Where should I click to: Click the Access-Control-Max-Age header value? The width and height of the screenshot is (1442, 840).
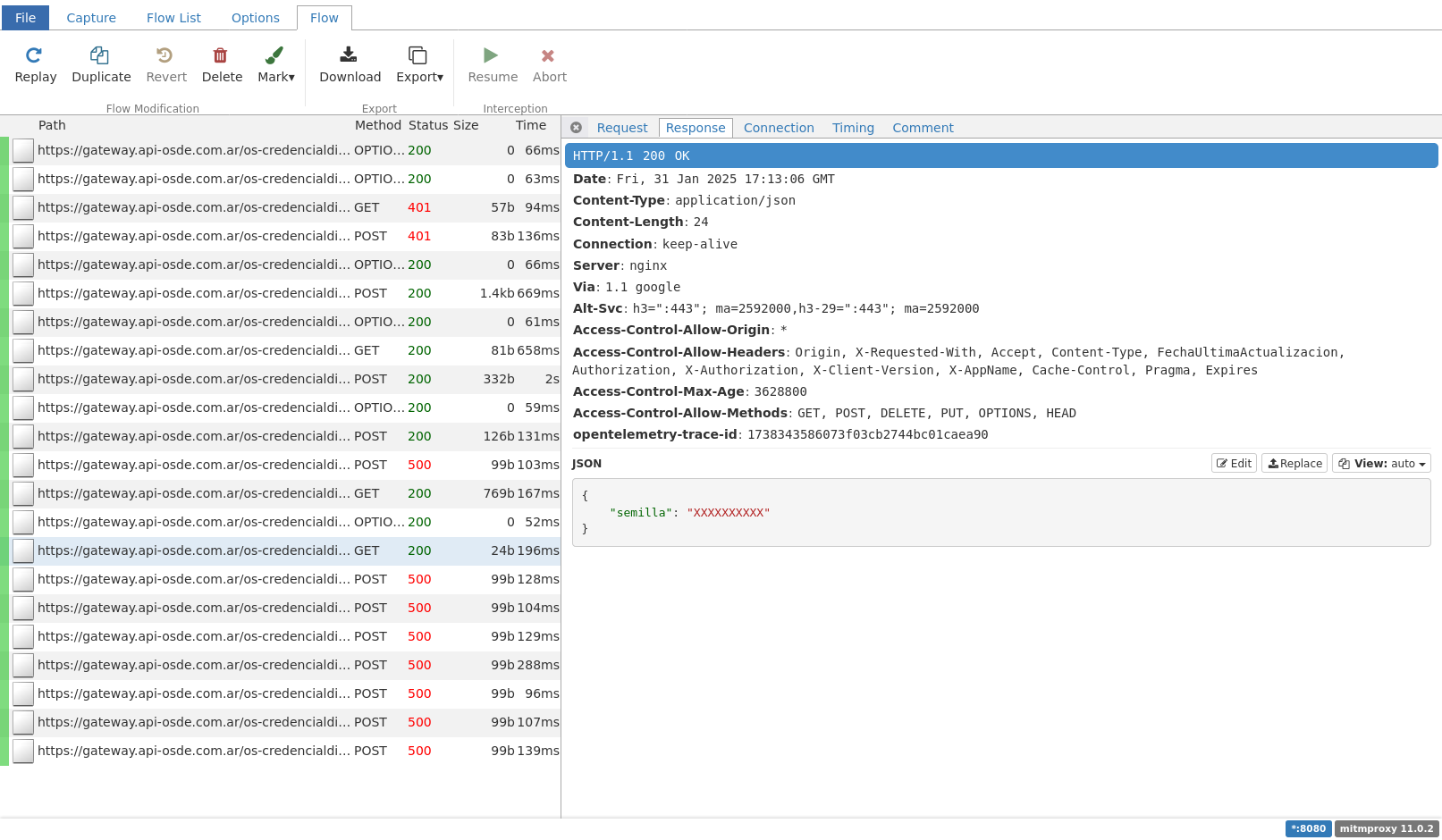[x=780, y=391]
